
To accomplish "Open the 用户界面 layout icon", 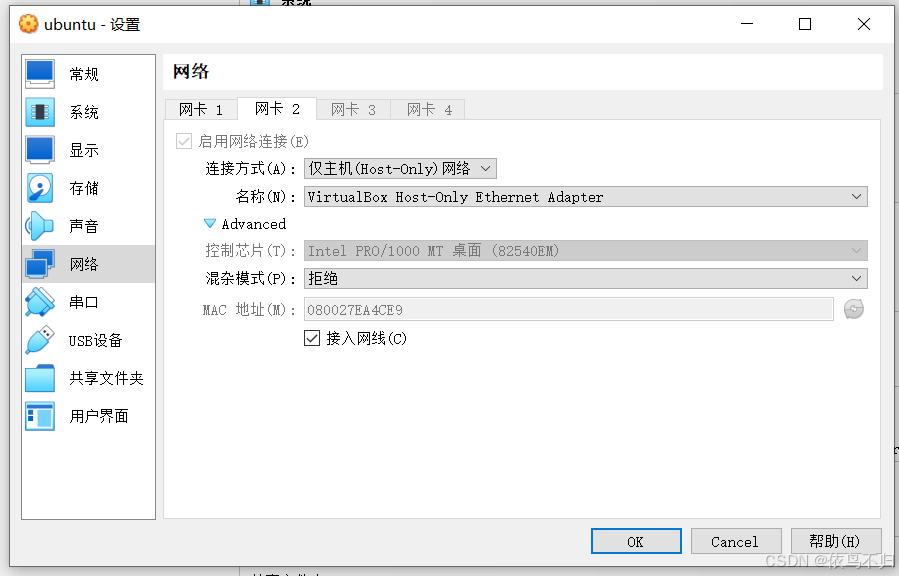I will [40, 416].
